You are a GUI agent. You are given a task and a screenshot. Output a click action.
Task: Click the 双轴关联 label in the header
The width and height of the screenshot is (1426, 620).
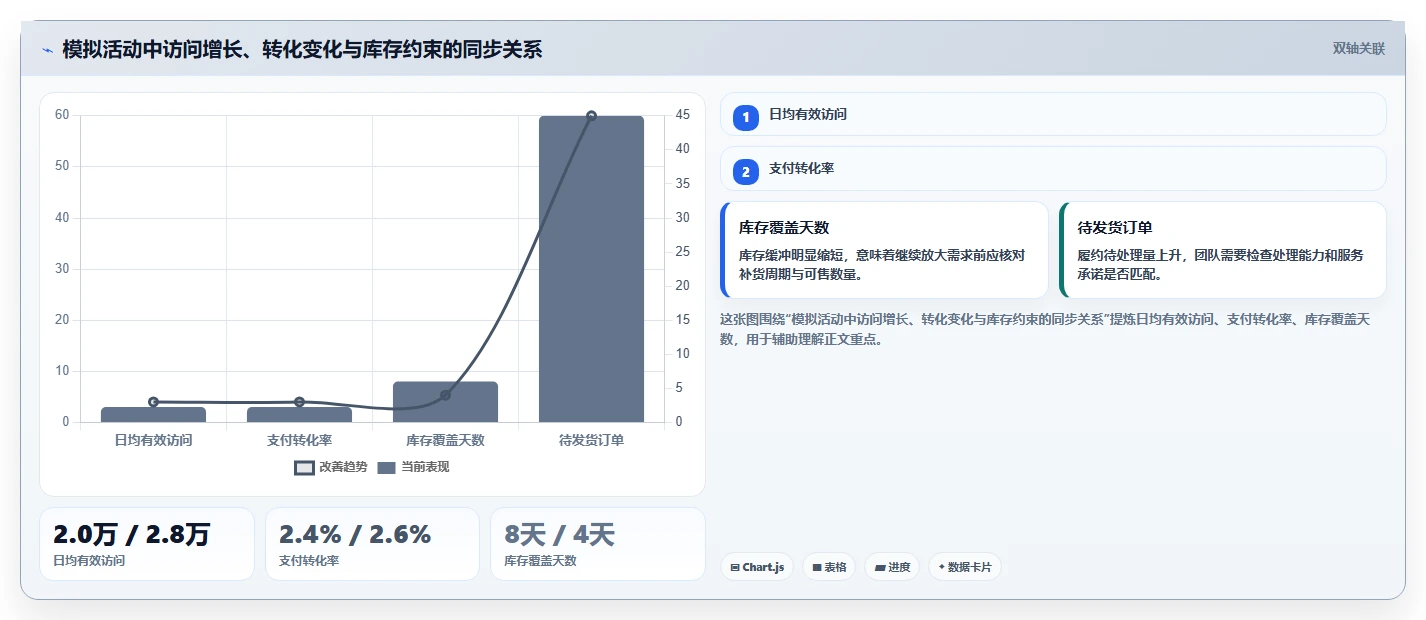1359,49
